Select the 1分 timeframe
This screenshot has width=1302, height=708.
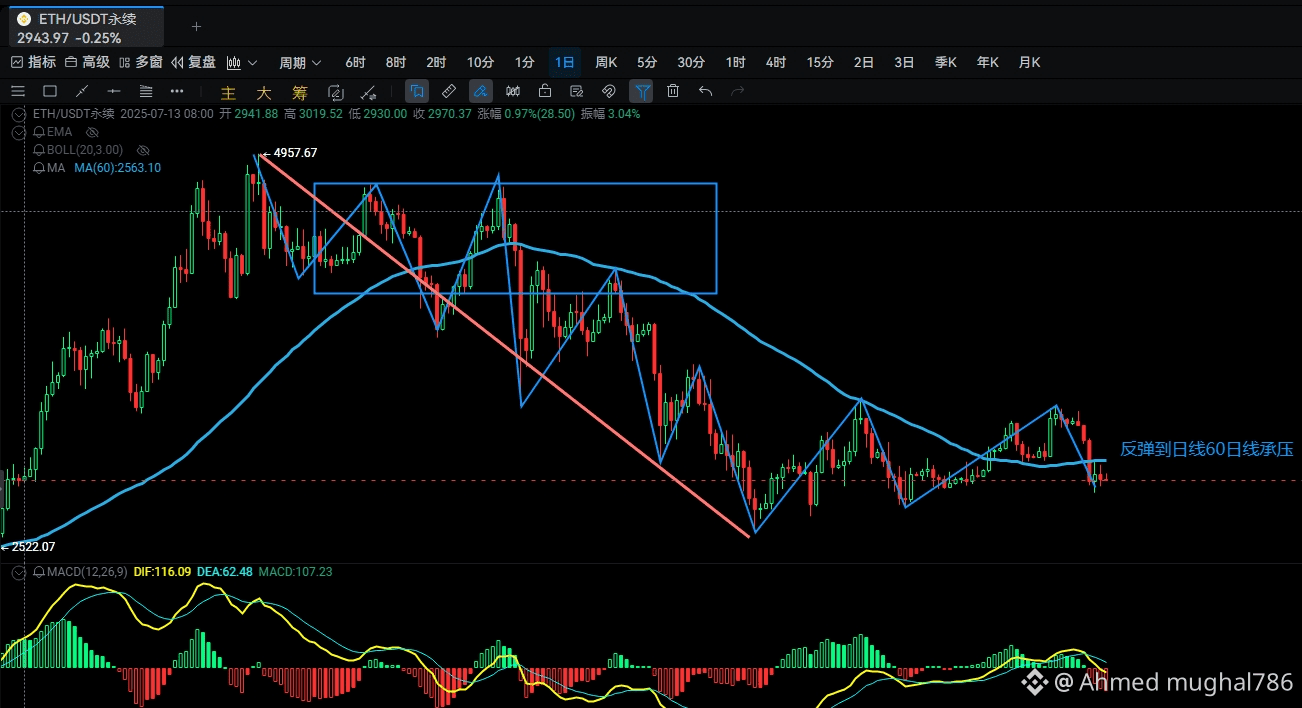(525, 62)
